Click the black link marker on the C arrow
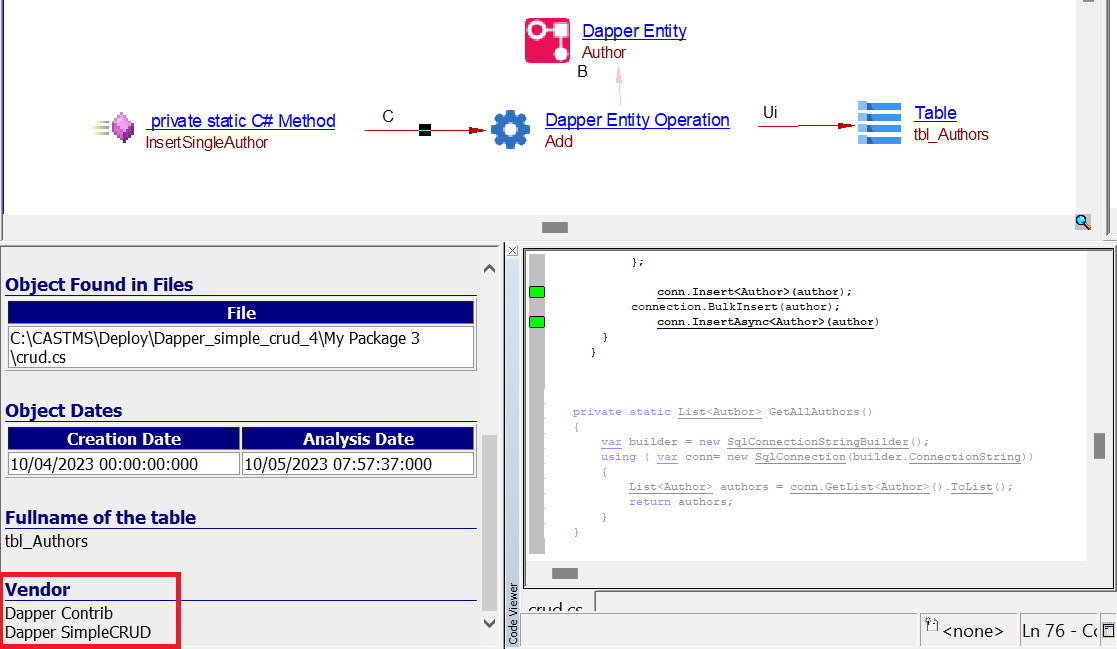Viewport: 1117px width, 649px height. [425, 129]
